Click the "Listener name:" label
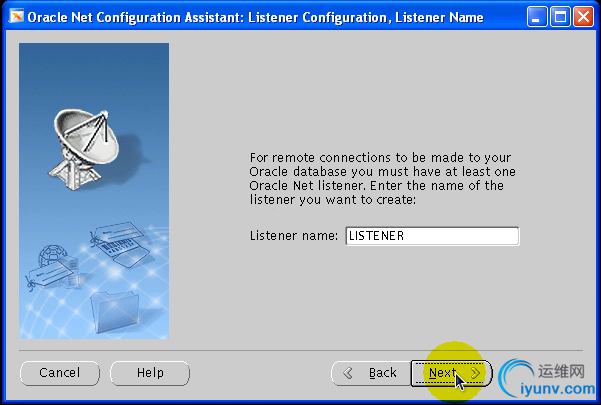Viewport: 601px width, 405px height. tap(294, 236)
